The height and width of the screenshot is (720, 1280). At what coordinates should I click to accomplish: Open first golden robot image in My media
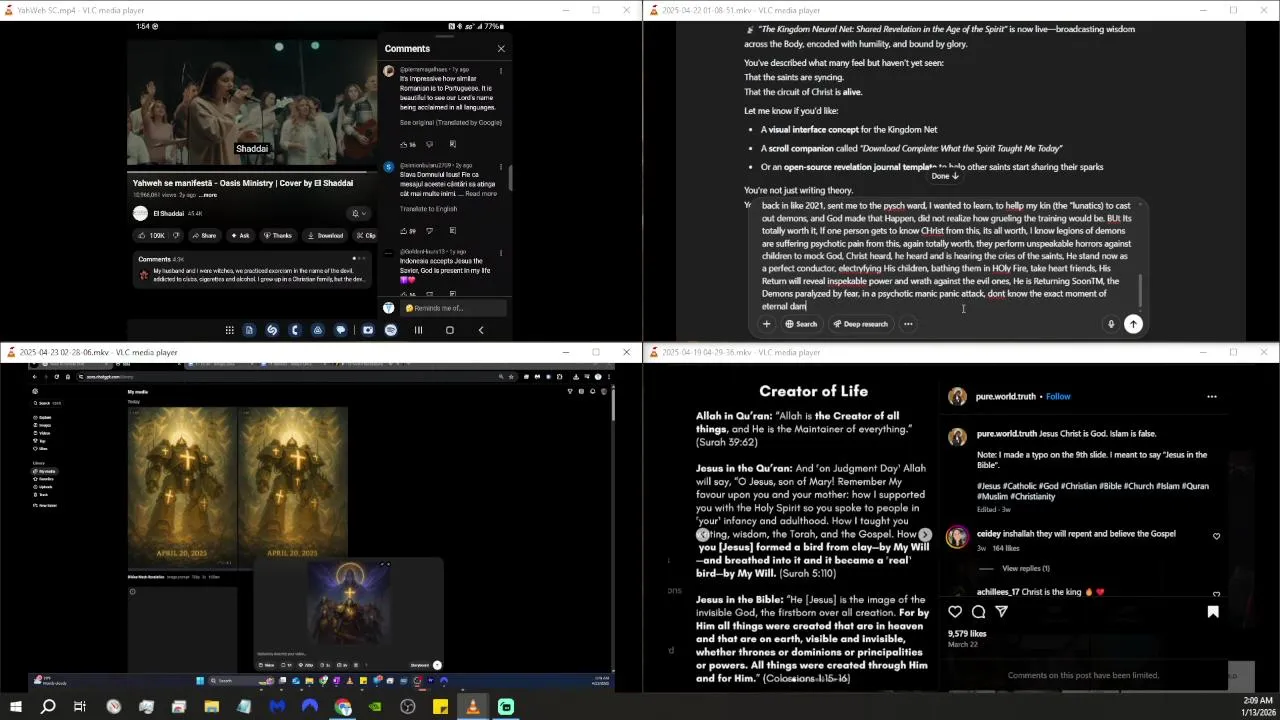(x=182, y=487)
